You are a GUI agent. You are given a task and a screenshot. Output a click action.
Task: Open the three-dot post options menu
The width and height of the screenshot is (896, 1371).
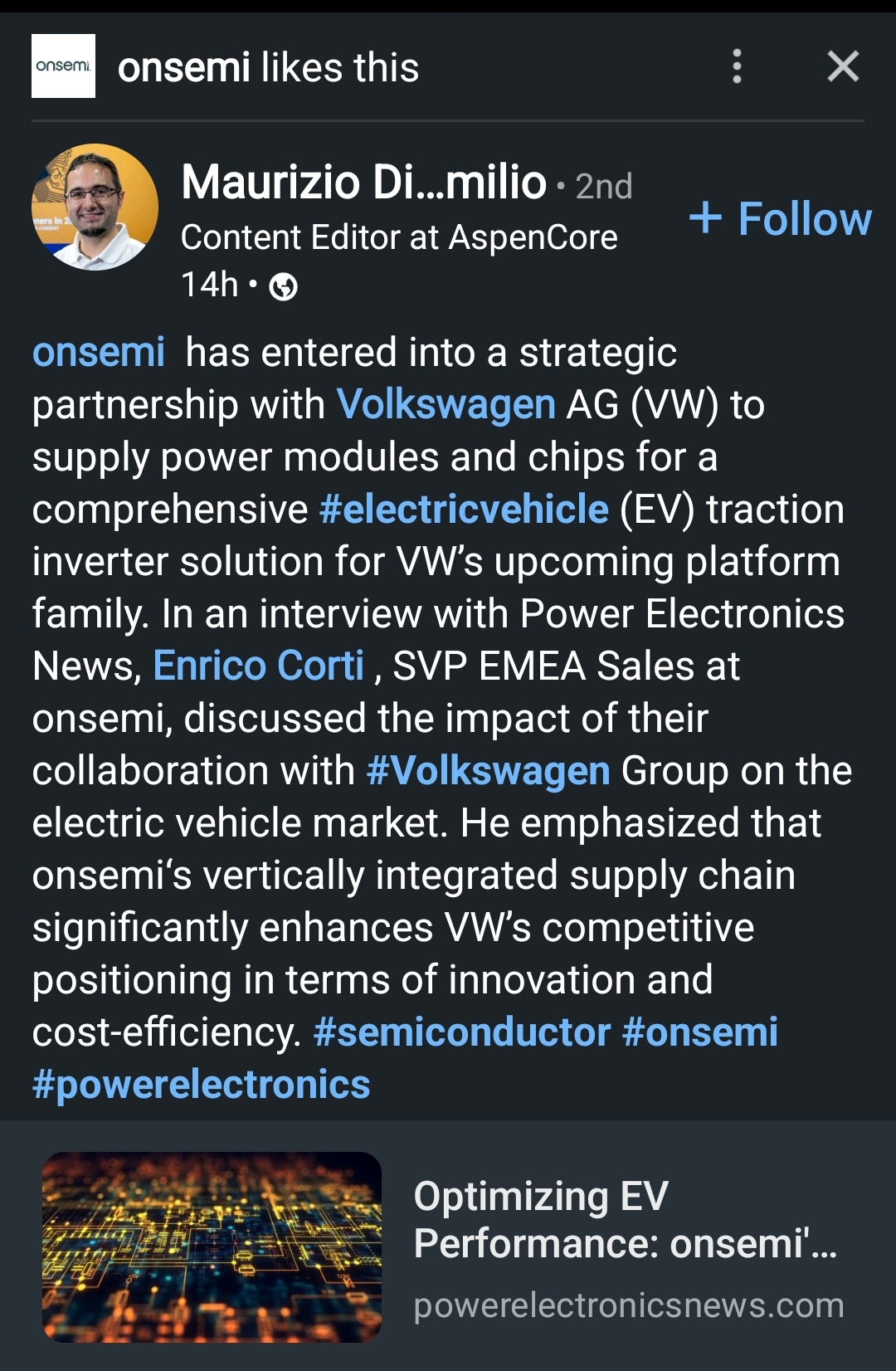[737, 66]
